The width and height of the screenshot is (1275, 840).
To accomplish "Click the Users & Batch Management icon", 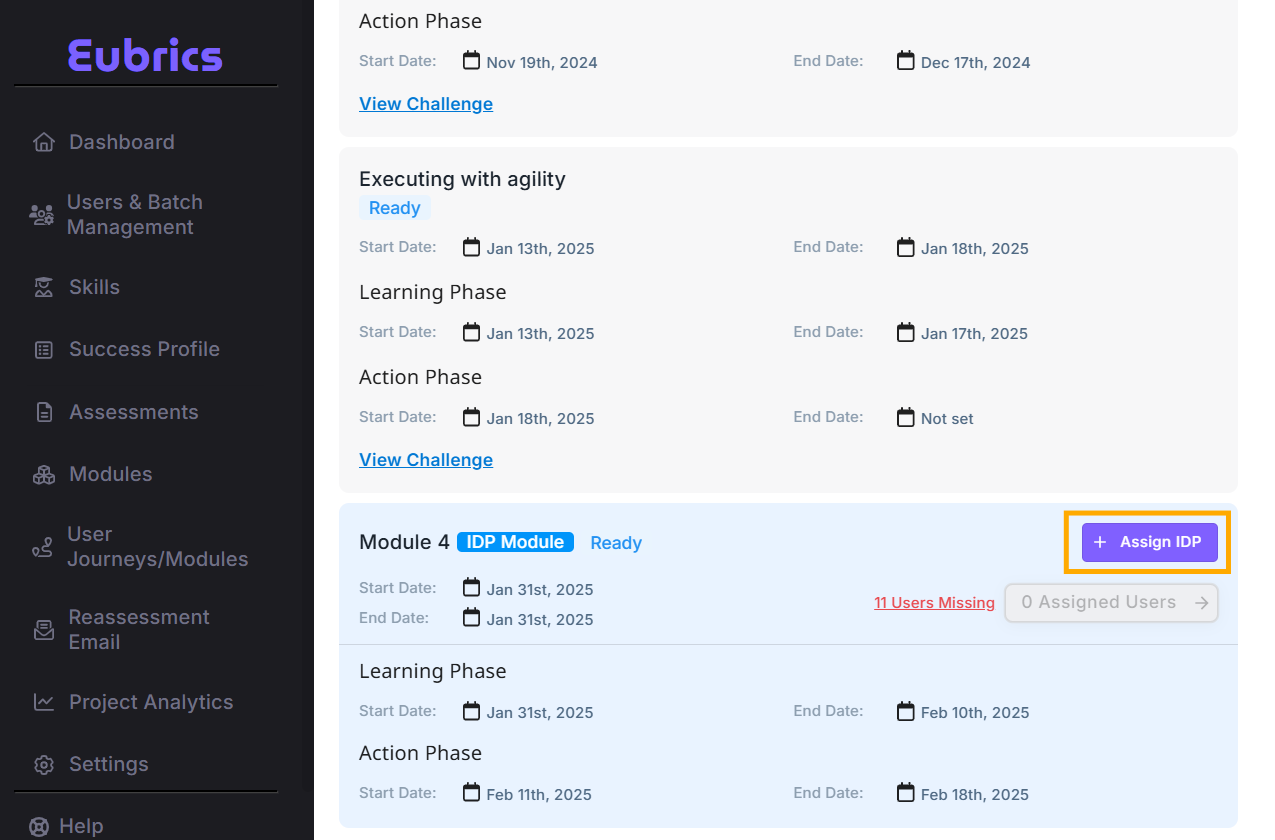I will coord(41,215).
